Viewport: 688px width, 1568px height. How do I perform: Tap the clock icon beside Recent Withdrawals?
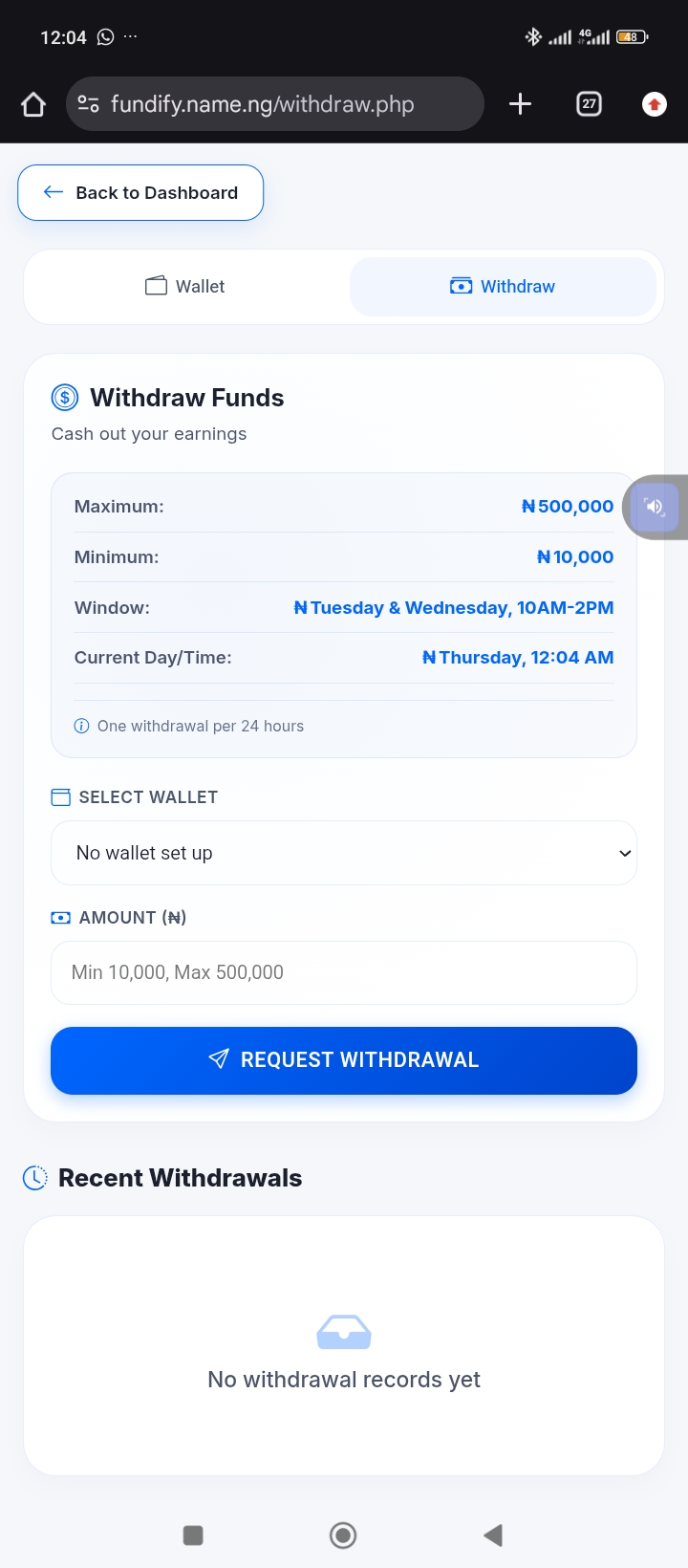(35, 1178)
